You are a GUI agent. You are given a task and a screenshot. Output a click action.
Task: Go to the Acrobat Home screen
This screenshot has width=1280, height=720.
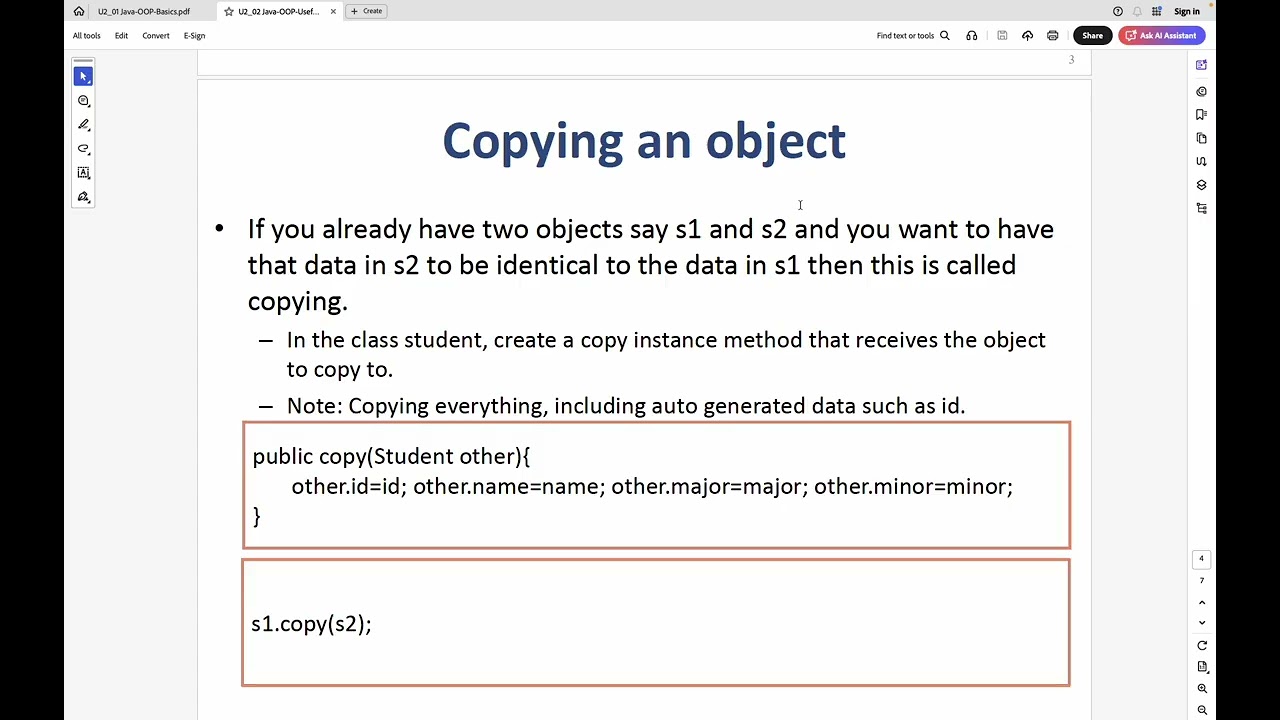(x=79, y=11)
